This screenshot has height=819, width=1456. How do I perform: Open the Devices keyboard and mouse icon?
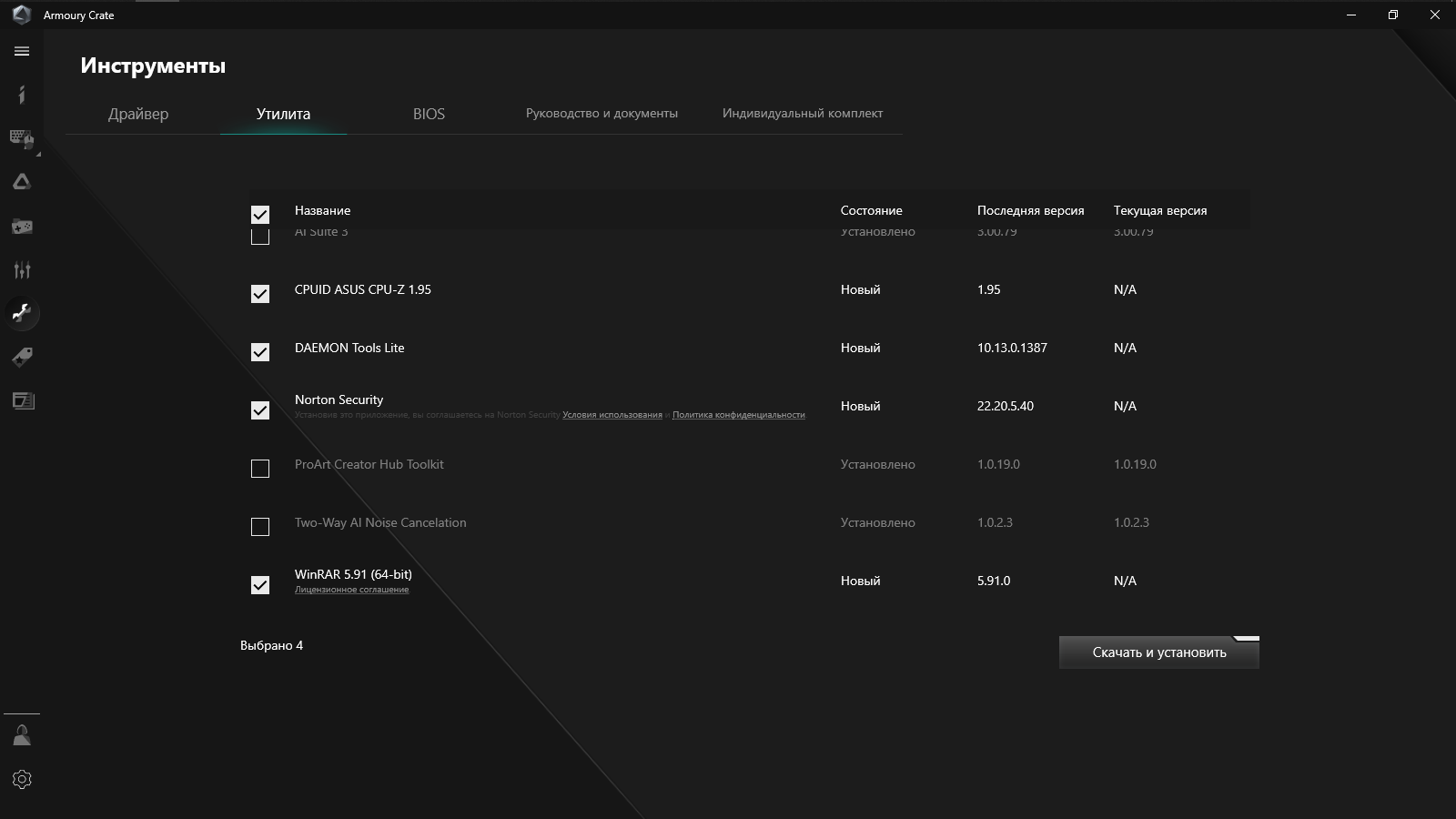pyautogui.click(x=22, y=138)
